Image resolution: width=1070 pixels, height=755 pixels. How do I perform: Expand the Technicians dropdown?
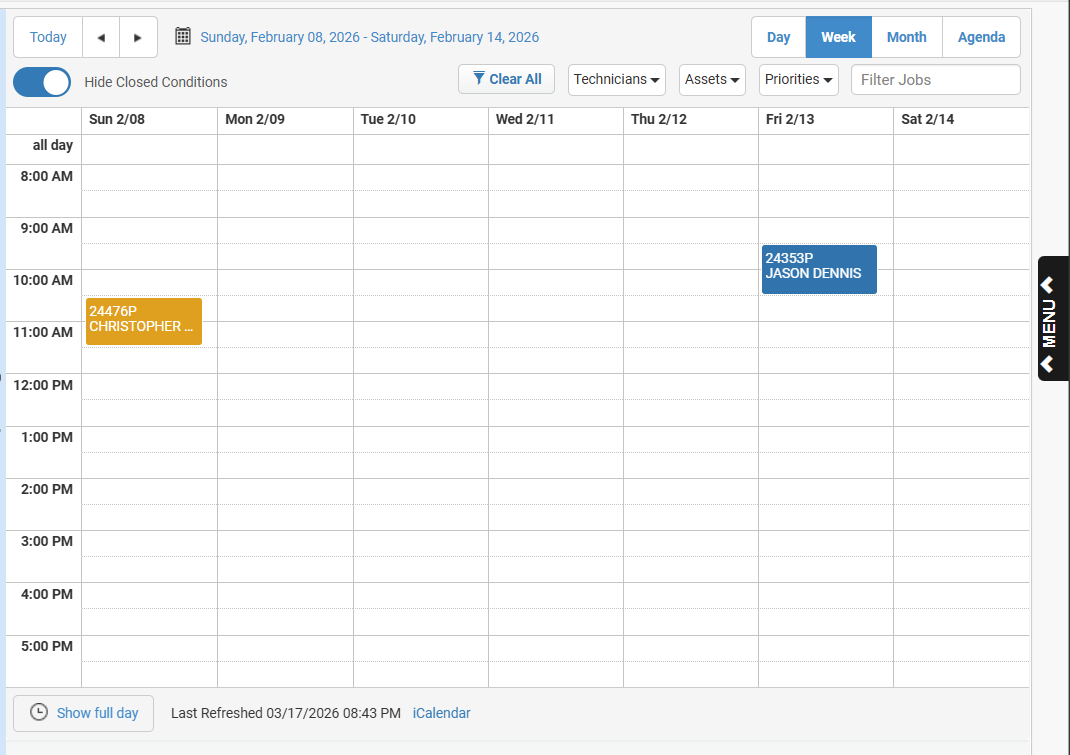tap(617, 80)
